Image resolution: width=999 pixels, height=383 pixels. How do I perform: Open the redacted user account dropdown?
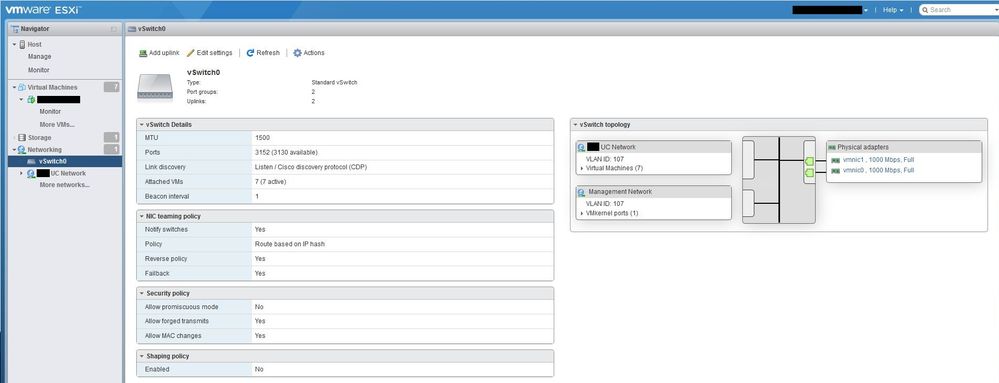830,10
